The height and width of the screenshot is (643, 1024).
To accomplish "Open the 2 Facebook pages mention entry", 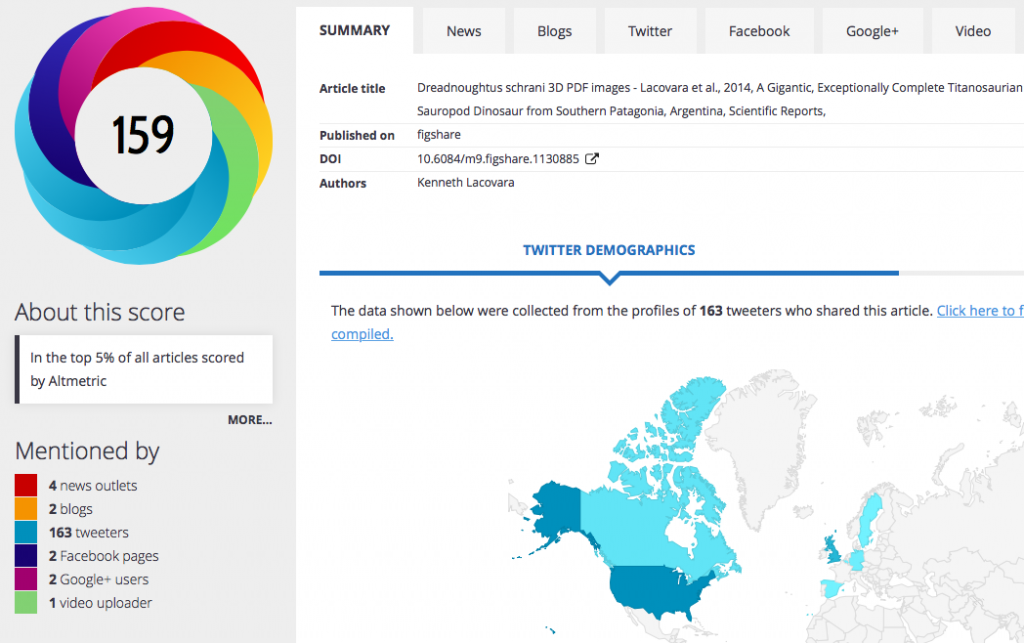I will pyautogui.click(x=103, y=556).
